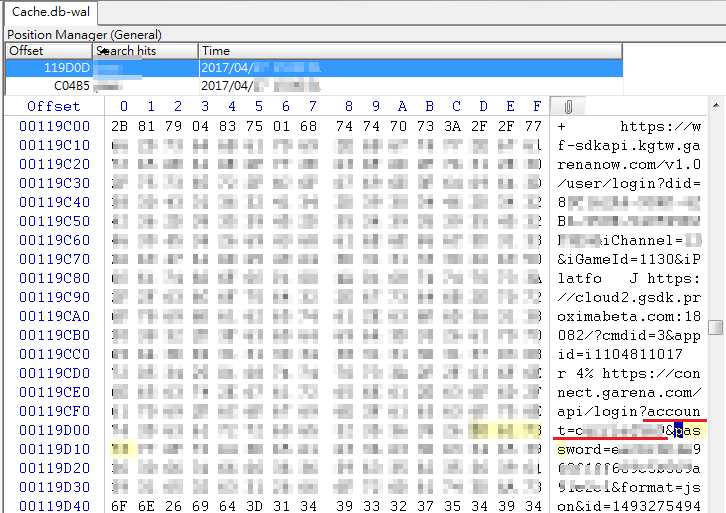Image resolution: width=726 pixels, height=513 pixels.
Task: Click offset row 00119D40
Action: pyautogui.click(x=55, y=506)
